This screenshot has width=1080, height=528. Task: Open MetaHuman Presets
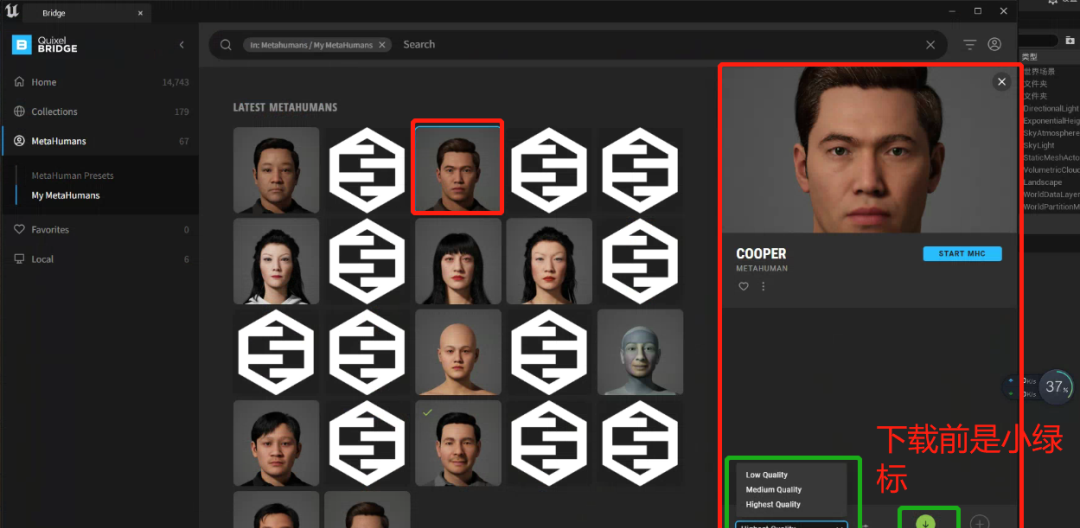coord(72,176)
